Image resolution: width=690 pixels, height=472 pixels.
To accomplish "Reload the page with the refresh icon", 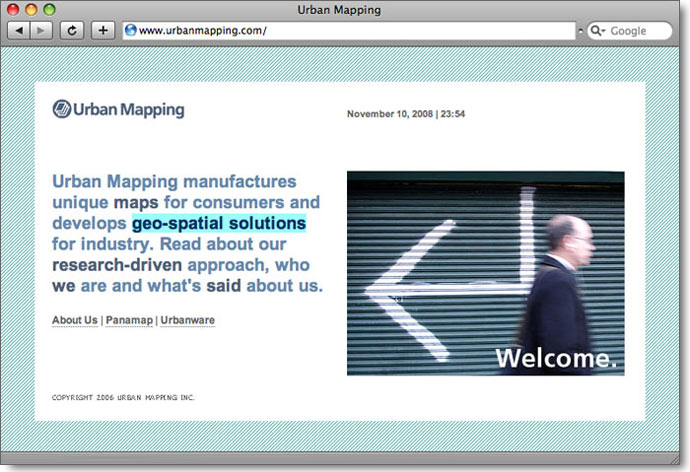I will (x=72, y=30).
